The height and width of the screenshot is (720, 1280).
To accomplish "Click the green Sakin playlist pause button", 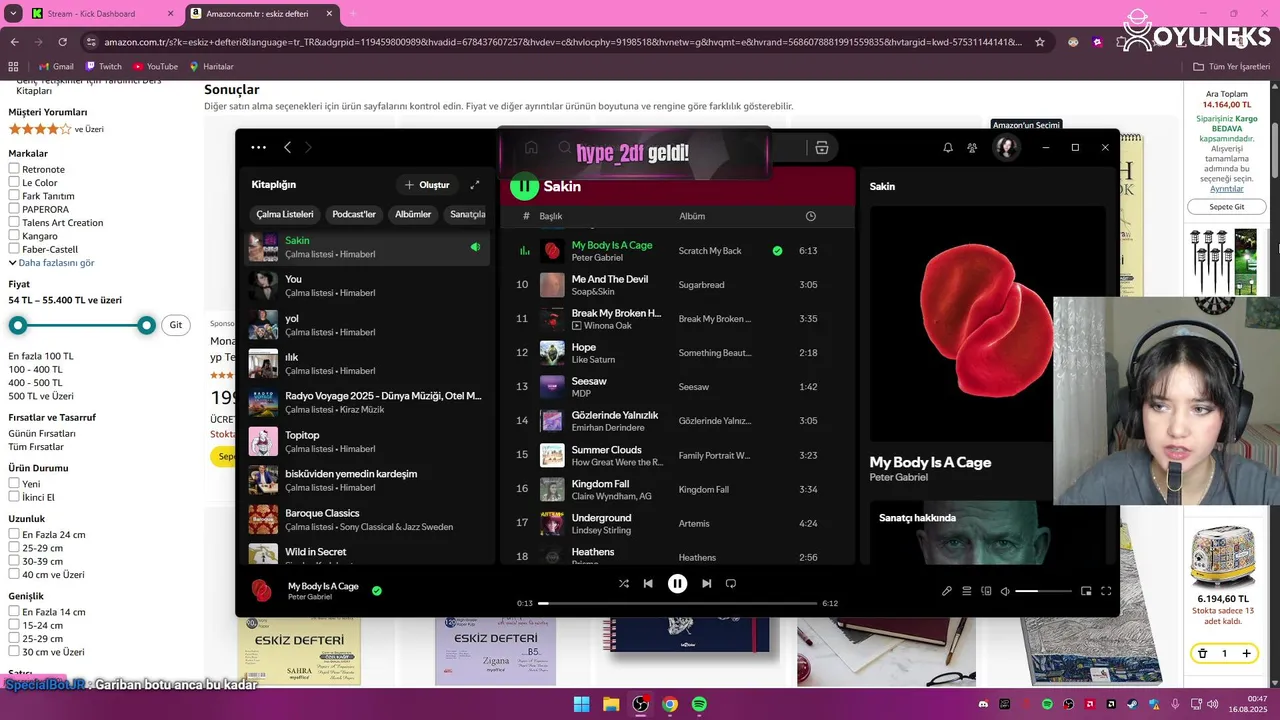I will click(x=524, y=186).
